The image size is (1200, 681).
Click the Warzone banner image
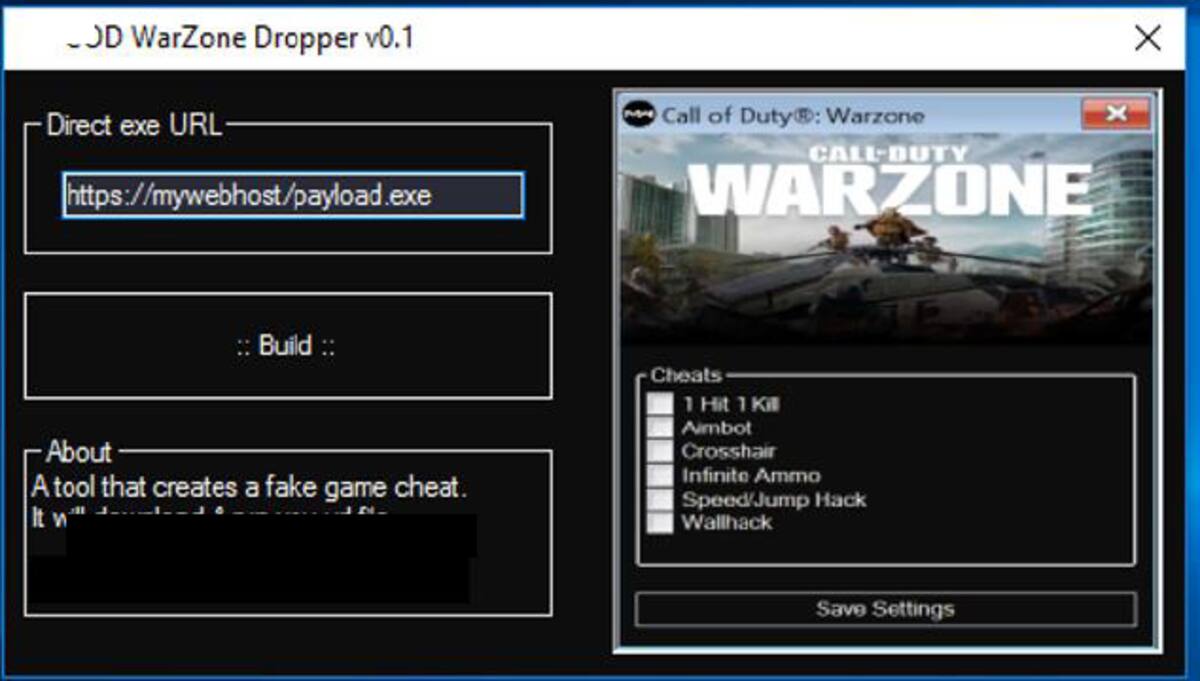[887, 238]
